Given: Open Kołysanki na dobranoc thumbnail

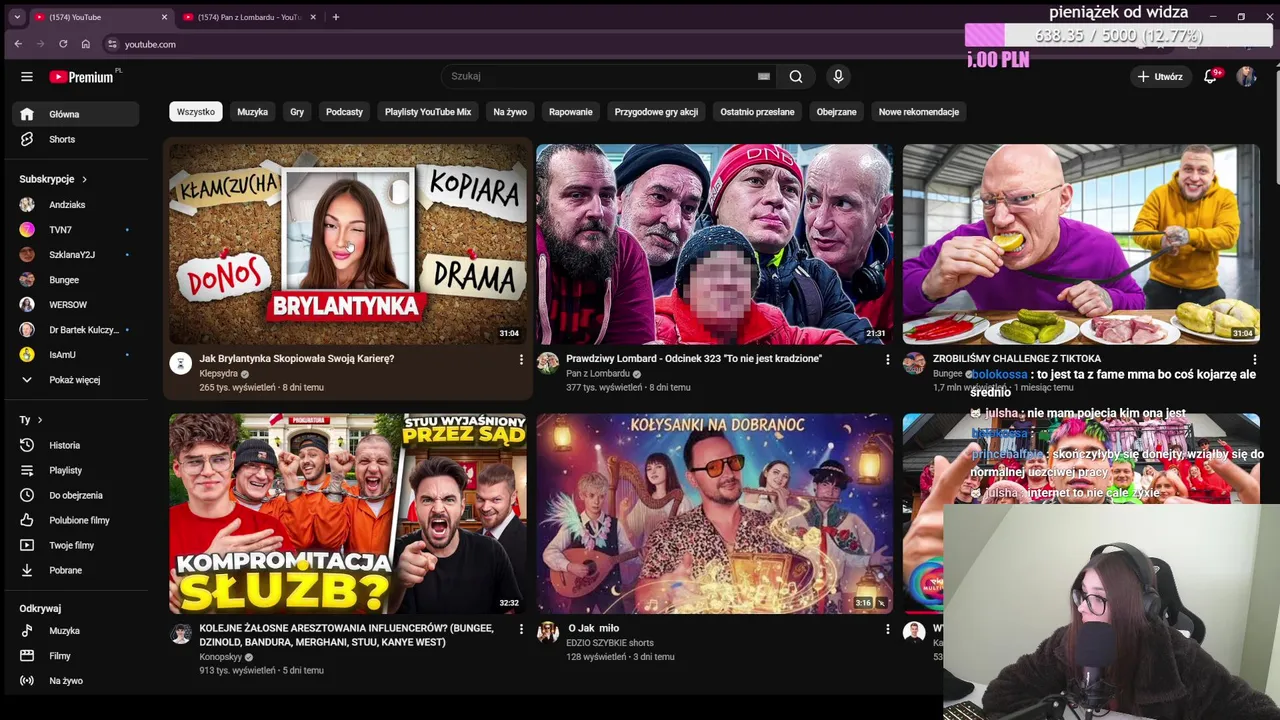Looking at the screenshot, I should 715,514.
